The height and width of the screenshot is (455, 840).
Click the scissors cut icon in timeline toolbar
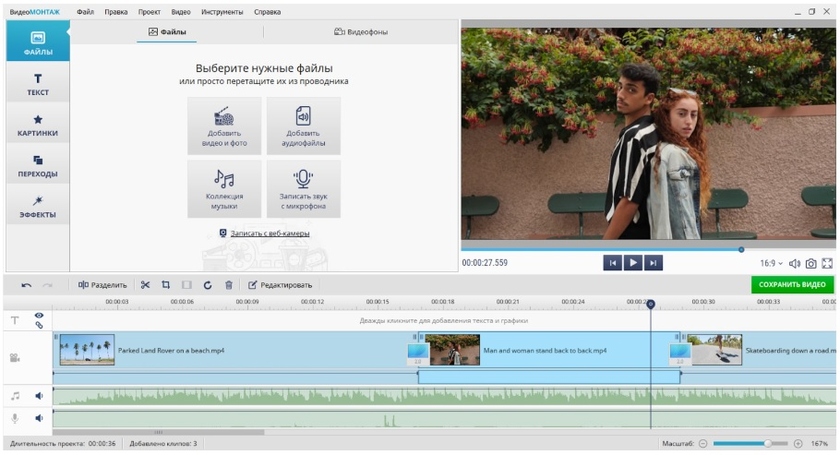(145, 285)
